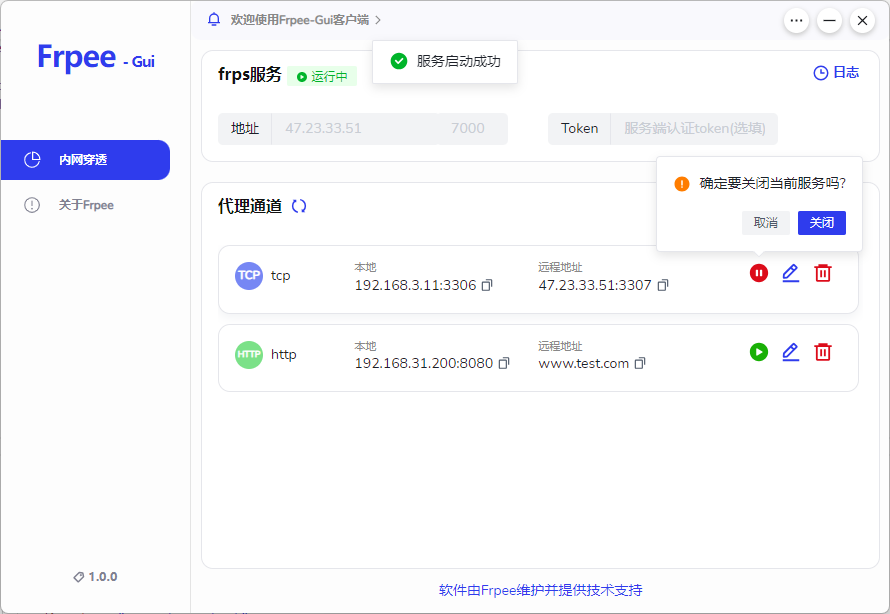The height and width of the screenshot is (614, 890).
Task: Click the 服务启动成功 toast message
Action: (445, 61)
